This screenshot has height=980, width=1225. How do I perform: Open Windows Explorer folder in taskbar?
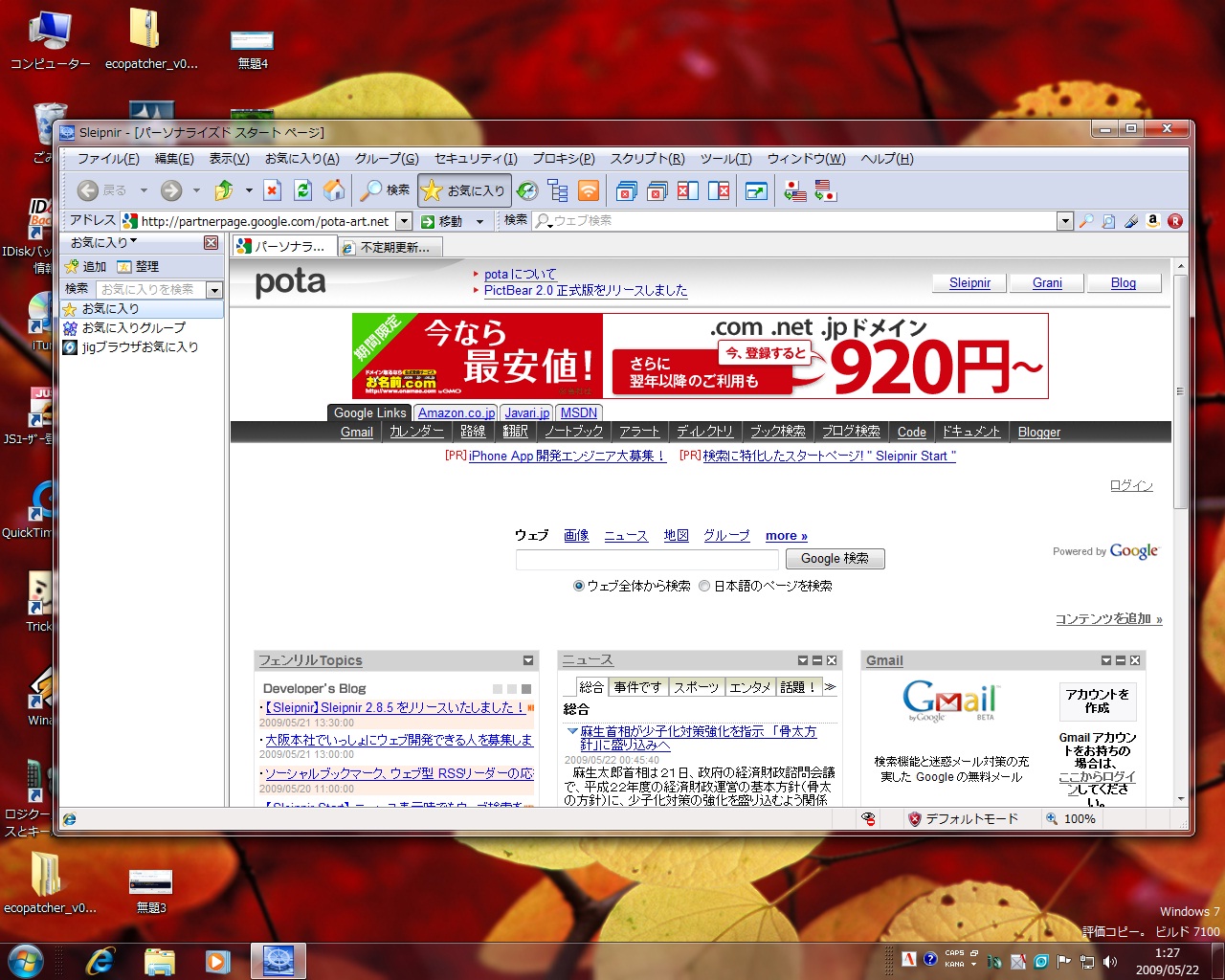click(159, 960)
